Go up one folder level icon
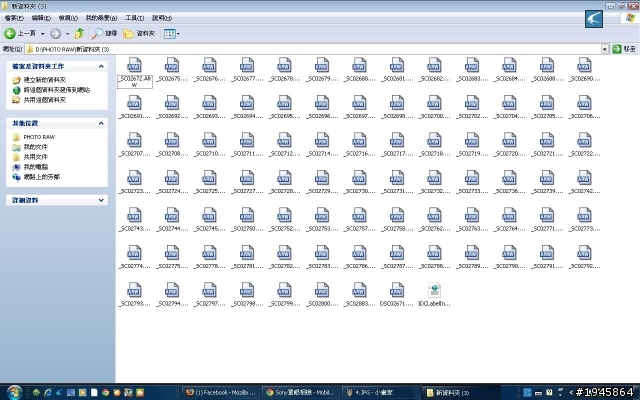Viewport: 640px width, 400px height. [80, 33]
